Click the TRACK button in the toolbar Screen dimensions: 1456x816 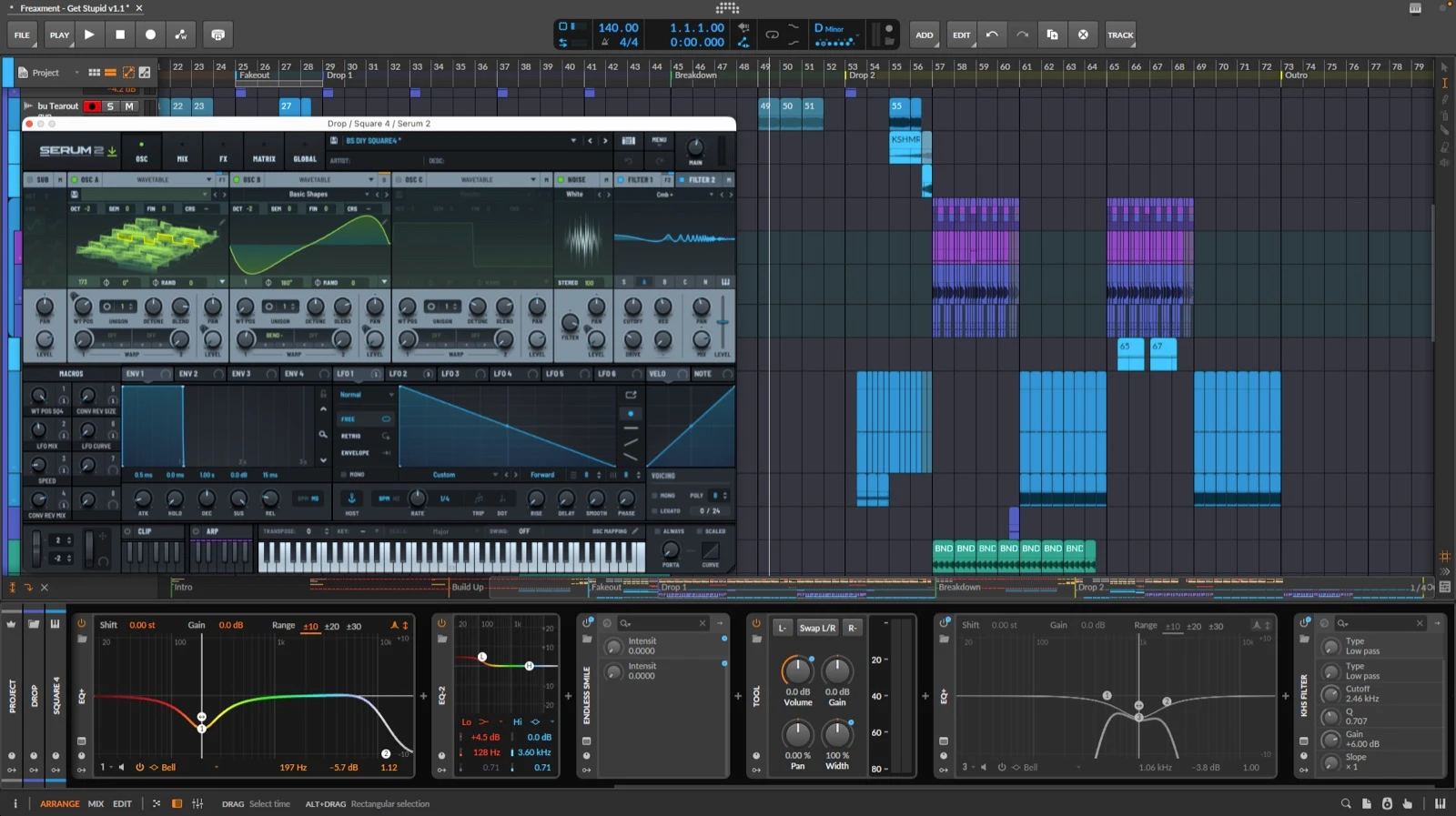click(x=1120, y=35)
